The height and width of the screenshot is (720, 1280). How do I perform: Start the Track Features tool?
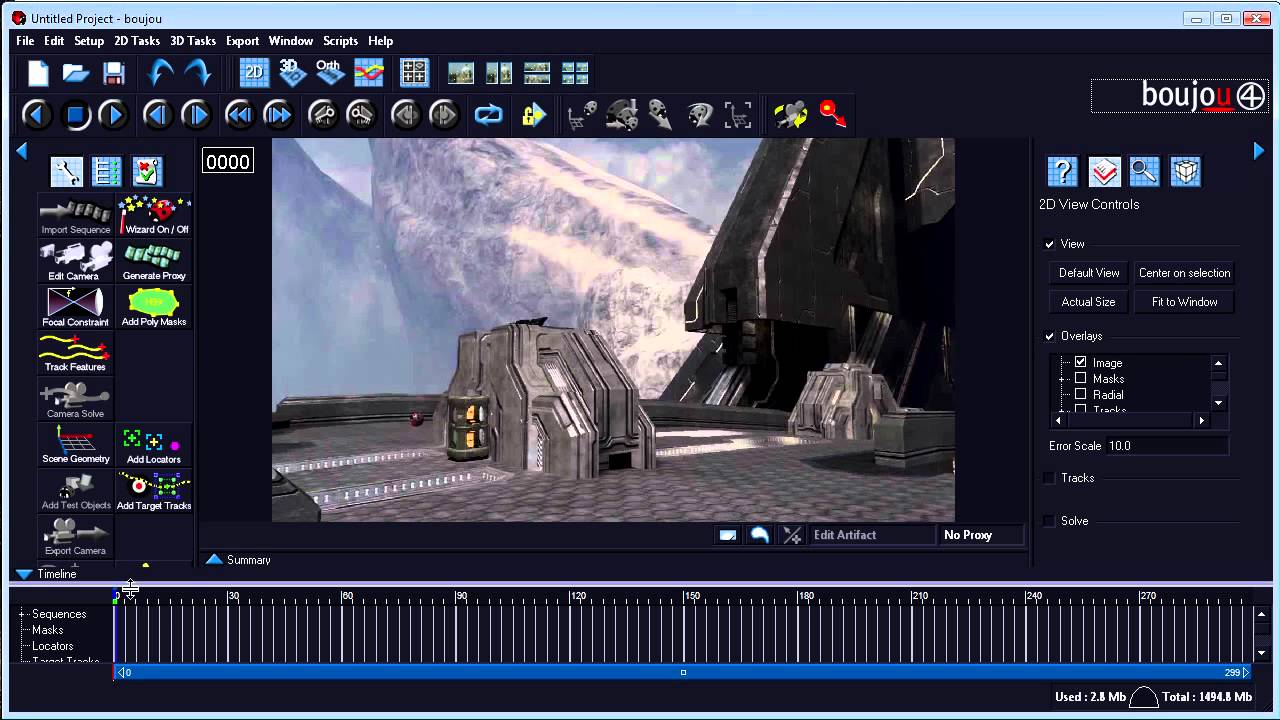76,354
